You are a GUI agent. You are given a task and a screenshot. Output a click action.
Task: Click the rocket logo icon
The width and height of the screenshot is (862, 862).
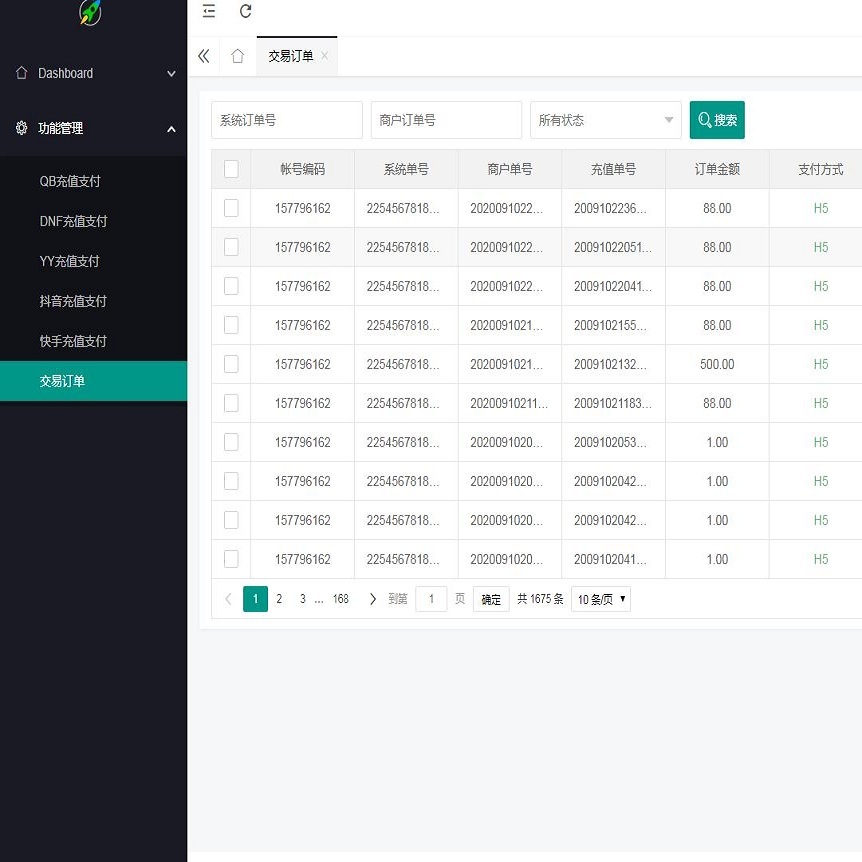90,12
